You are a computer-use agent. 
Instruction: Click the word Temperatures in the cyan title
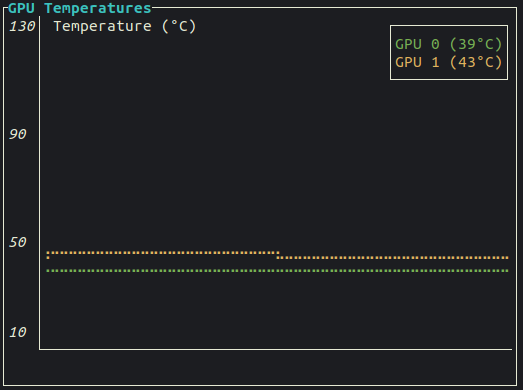[98, 8]
